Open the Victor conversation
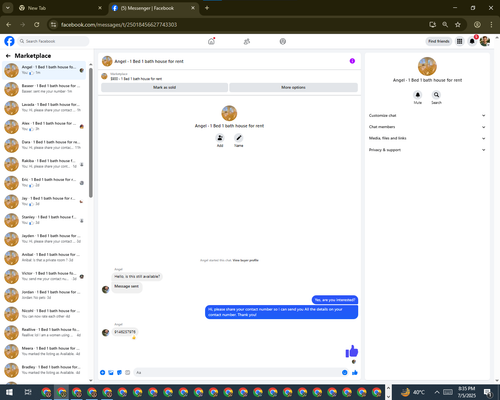The width and height of the screenshot is (500, 400). pyautogui.click(x=44, y=276)
